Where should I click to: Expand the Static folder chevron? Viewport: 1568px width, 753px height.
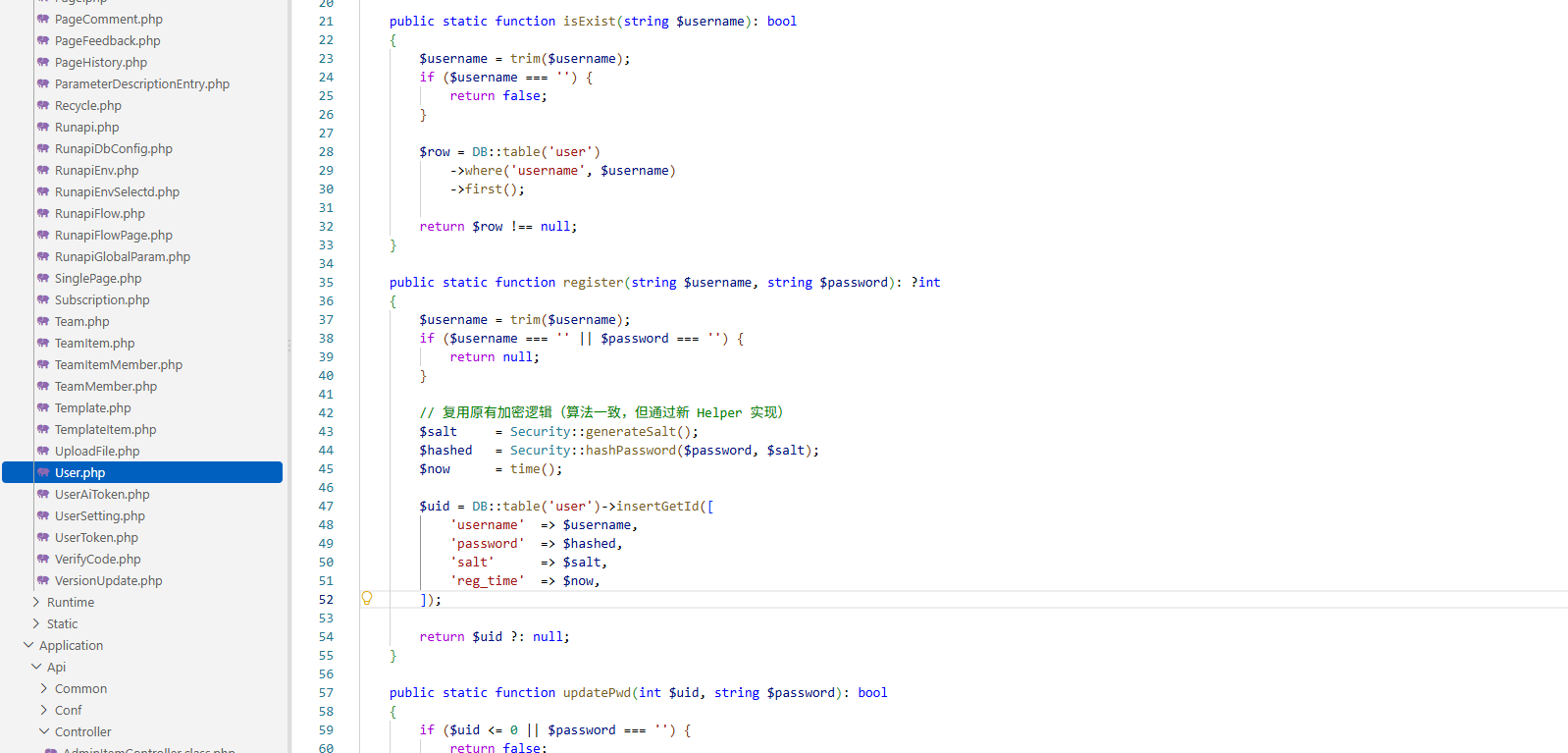(x=36, y=623)
